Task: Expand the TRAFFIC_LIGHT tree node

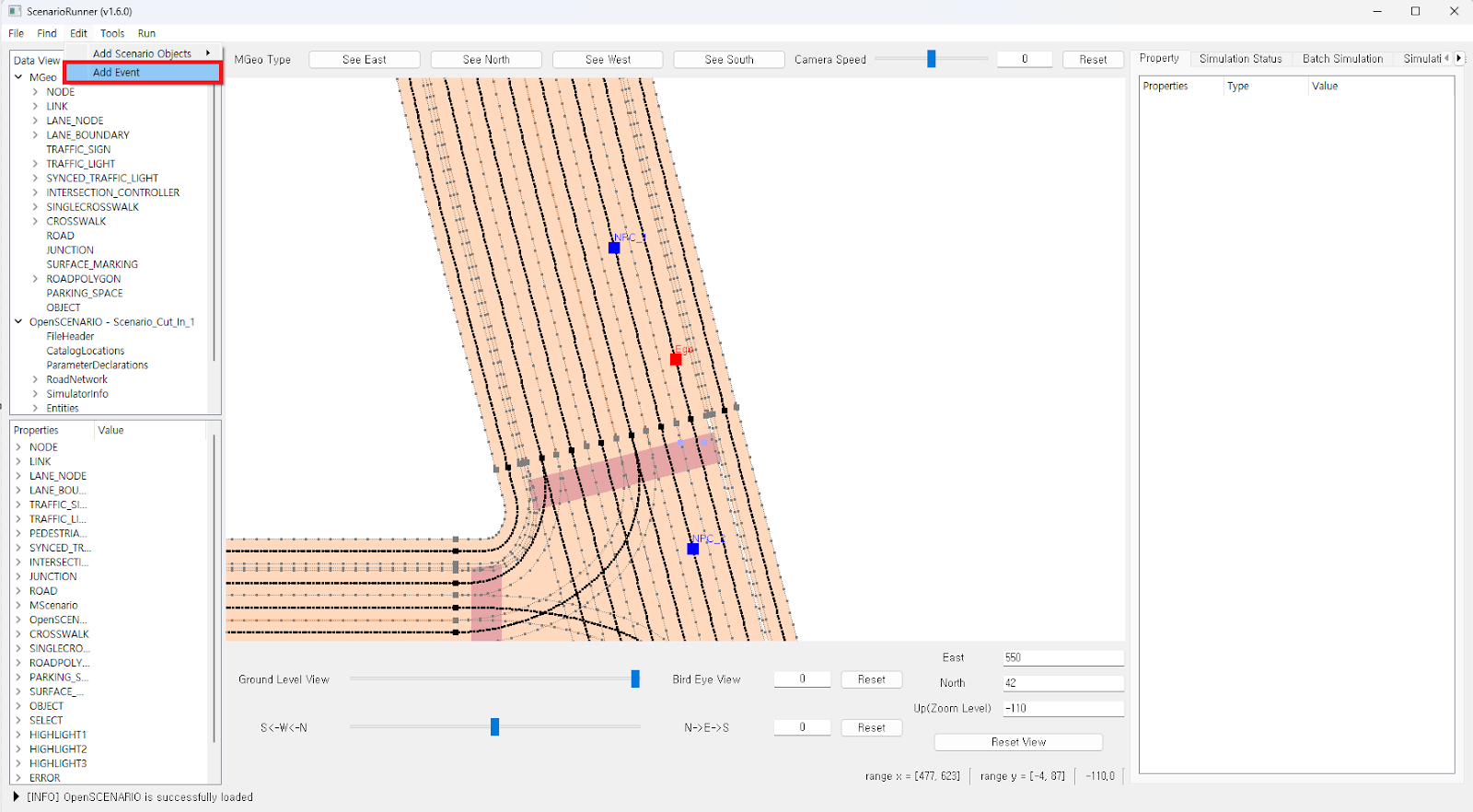Action: click(35, 164)
